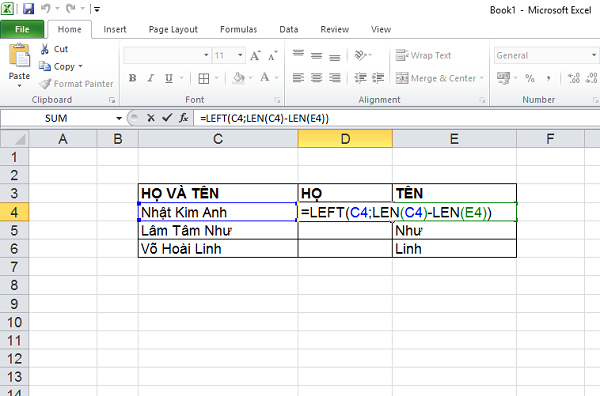Switch to the View tab
The width and height of the screenshot is (600, 396).
pyautogui.click(x=381, y=29)
